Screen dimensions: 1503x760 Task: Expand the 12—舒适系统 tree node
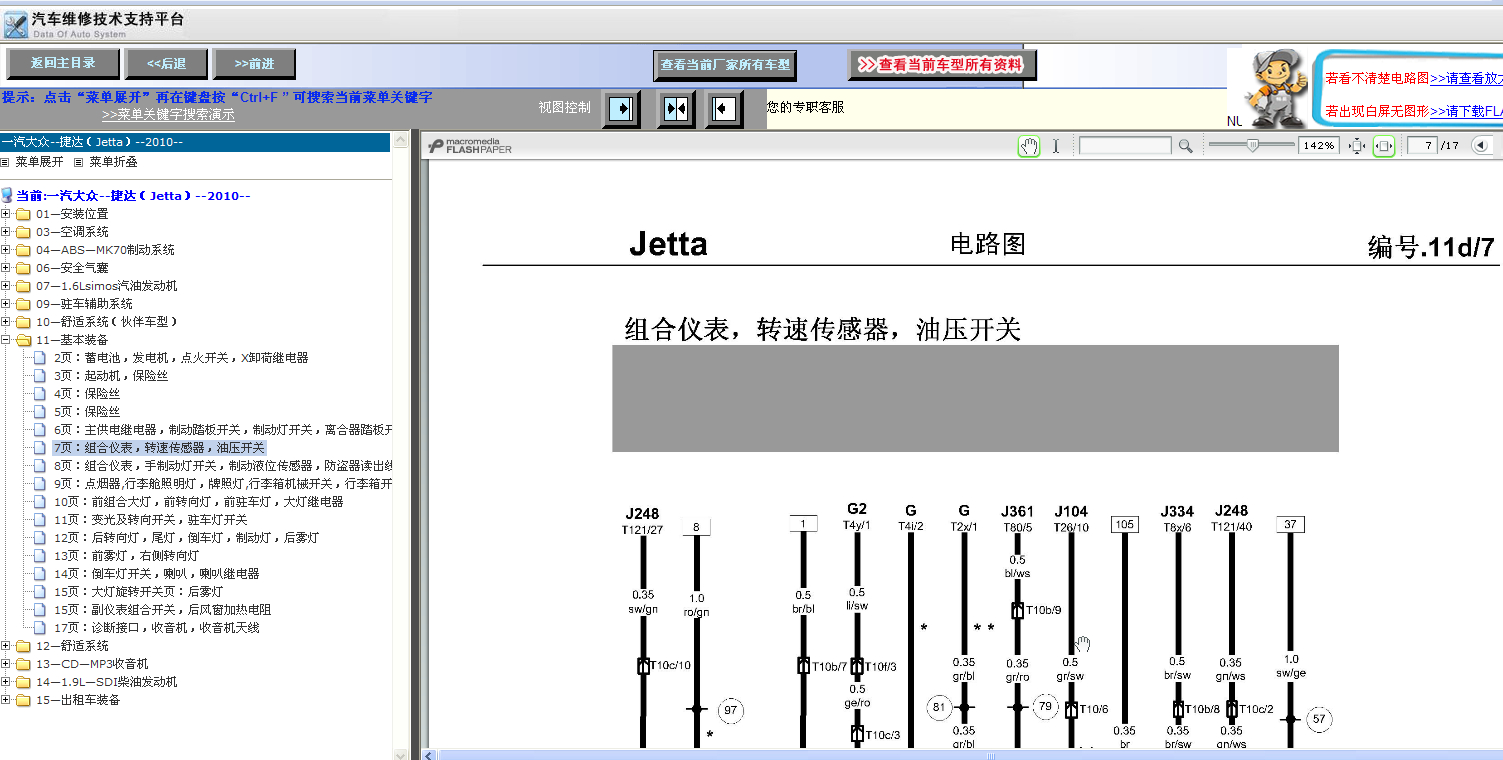click(6, 646)
